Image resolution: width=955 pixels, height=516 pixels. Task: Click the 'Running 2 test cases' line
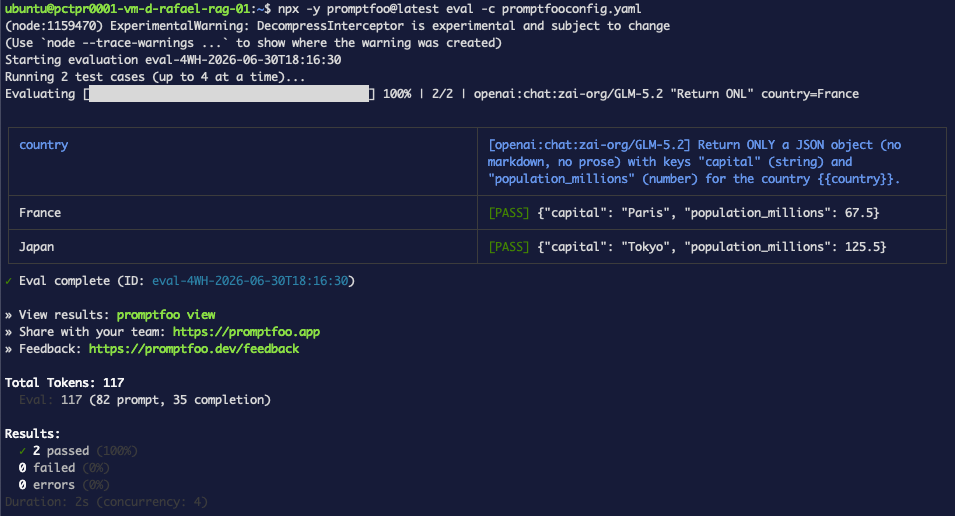point(155,77)
